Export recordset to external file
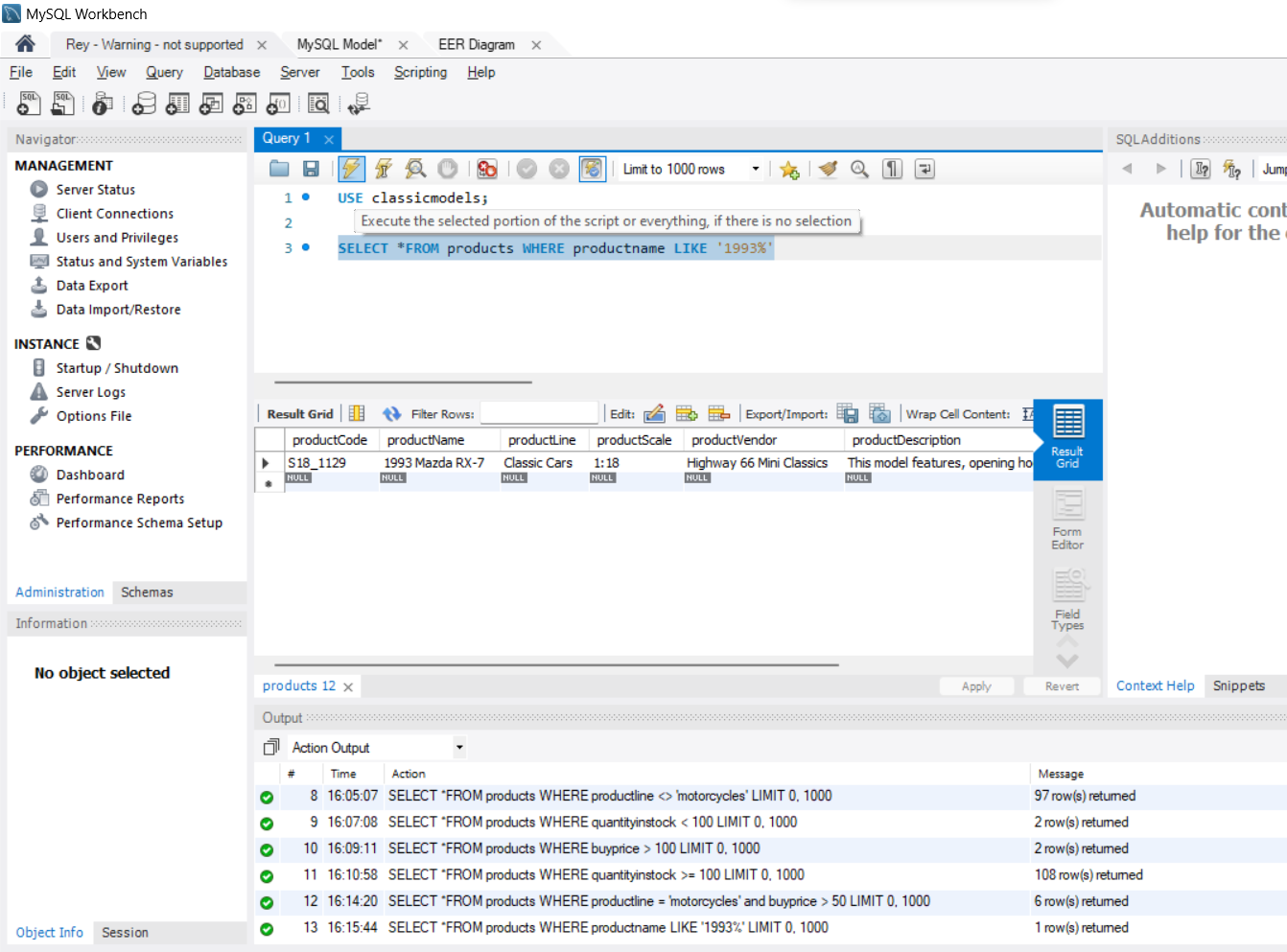1287x952 pixels. 848,413
